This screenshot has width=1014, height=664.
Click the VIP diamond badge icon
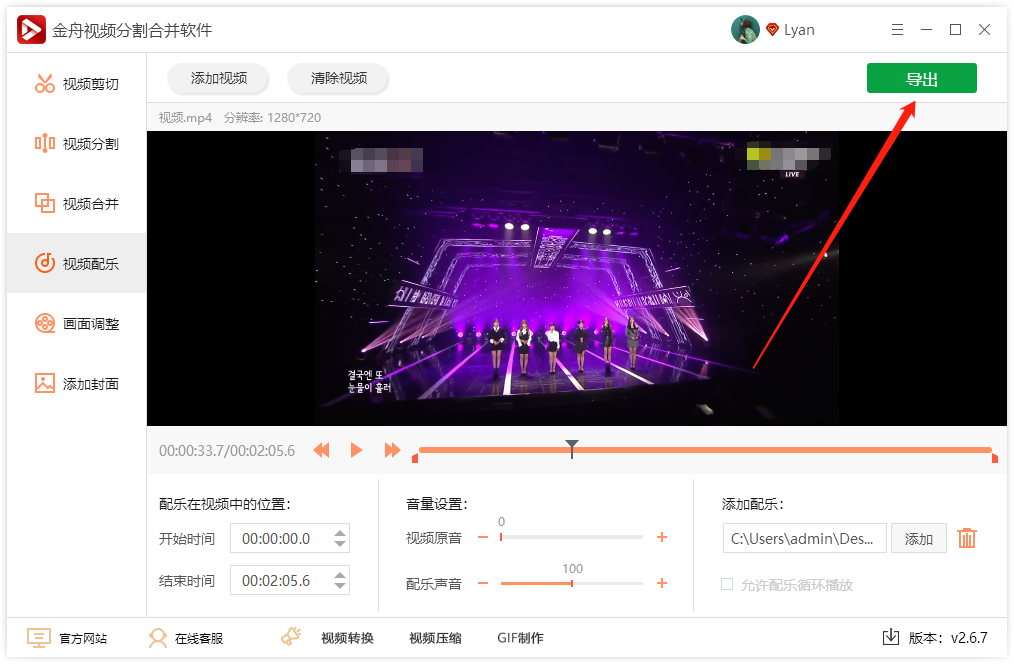click(x=772, y=30)
